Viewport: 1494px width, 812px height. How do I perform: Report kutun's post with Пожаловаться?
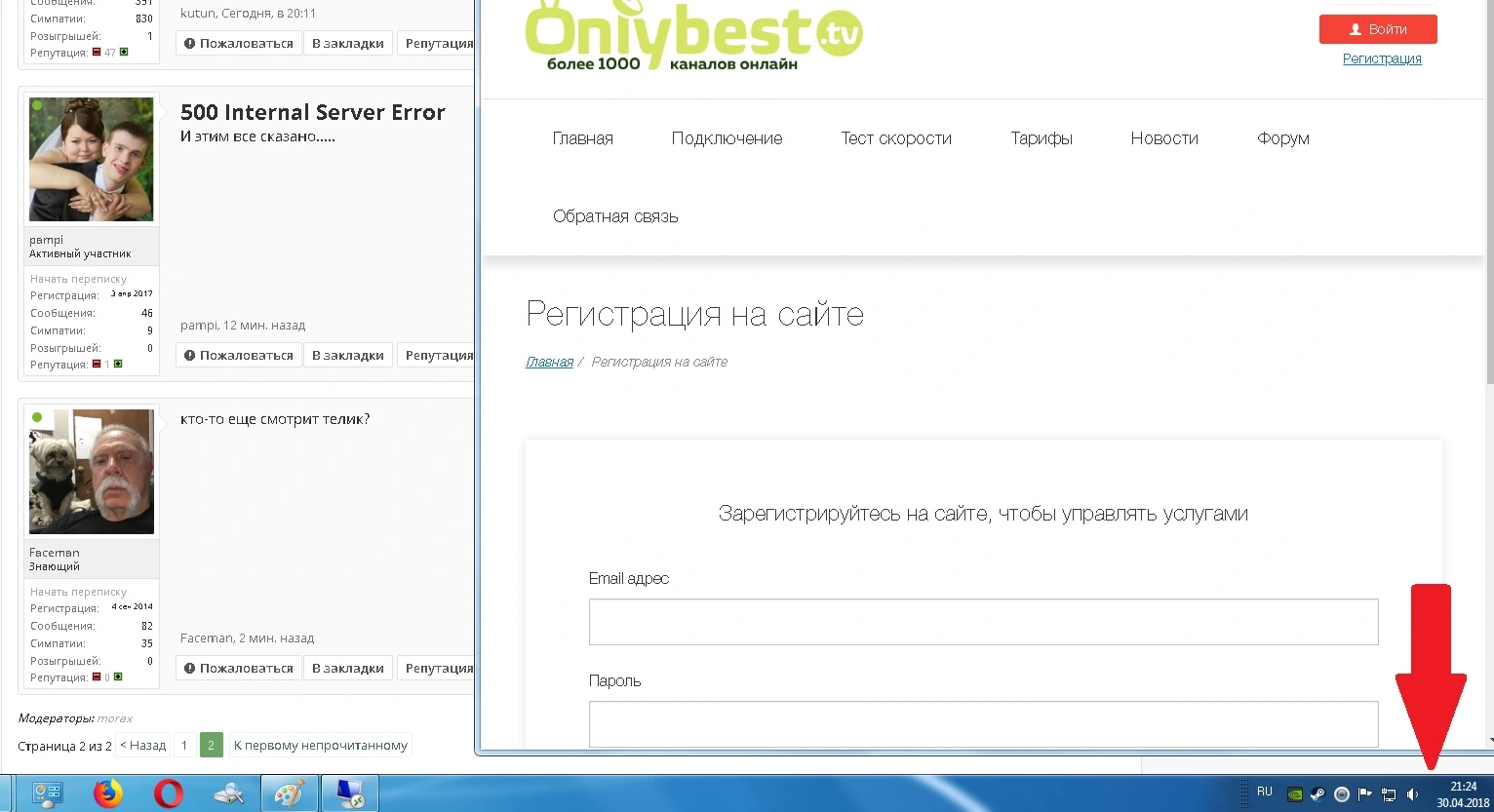click(x=239, y=43)
